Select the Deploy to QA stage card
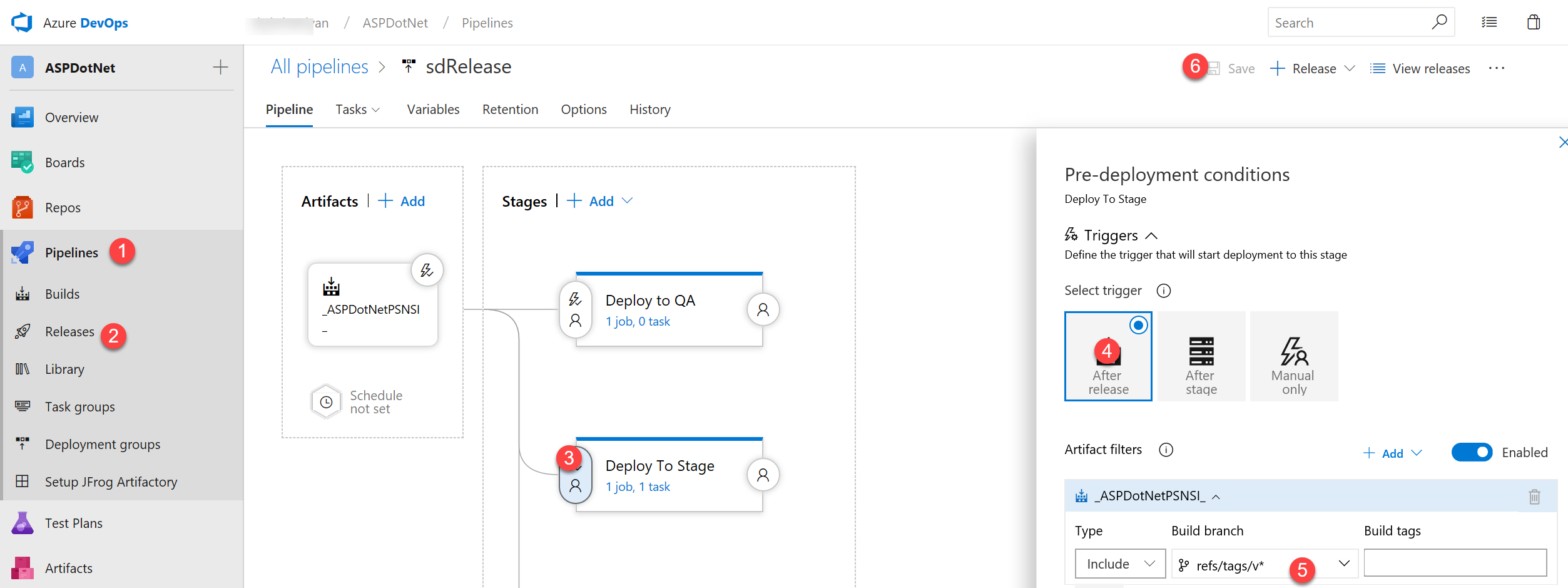Image resolution: width=1568 pixels, height=588 pixels. (x=669, y=309)
